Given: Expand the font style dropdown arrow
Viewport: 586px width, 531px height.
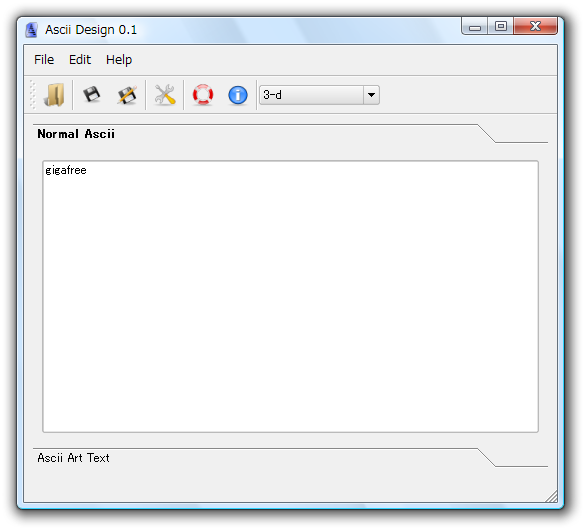Looking at the screenshot, I should [371, 95].
